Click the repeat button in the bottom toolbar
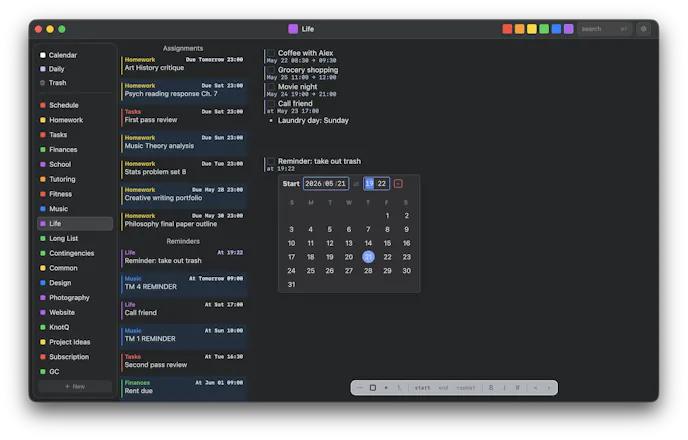 (466, 388)
